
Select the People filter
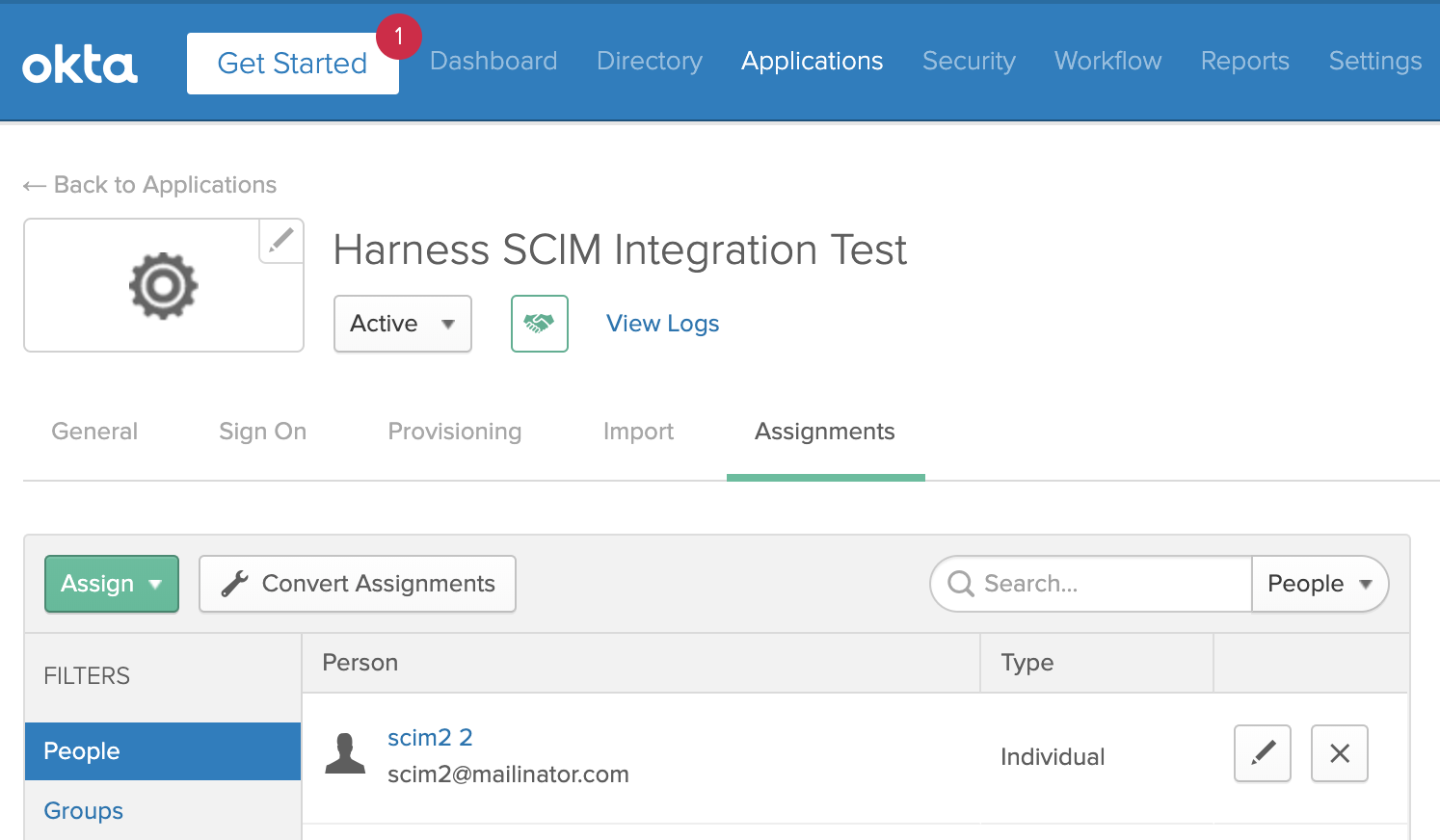(163, 751)
